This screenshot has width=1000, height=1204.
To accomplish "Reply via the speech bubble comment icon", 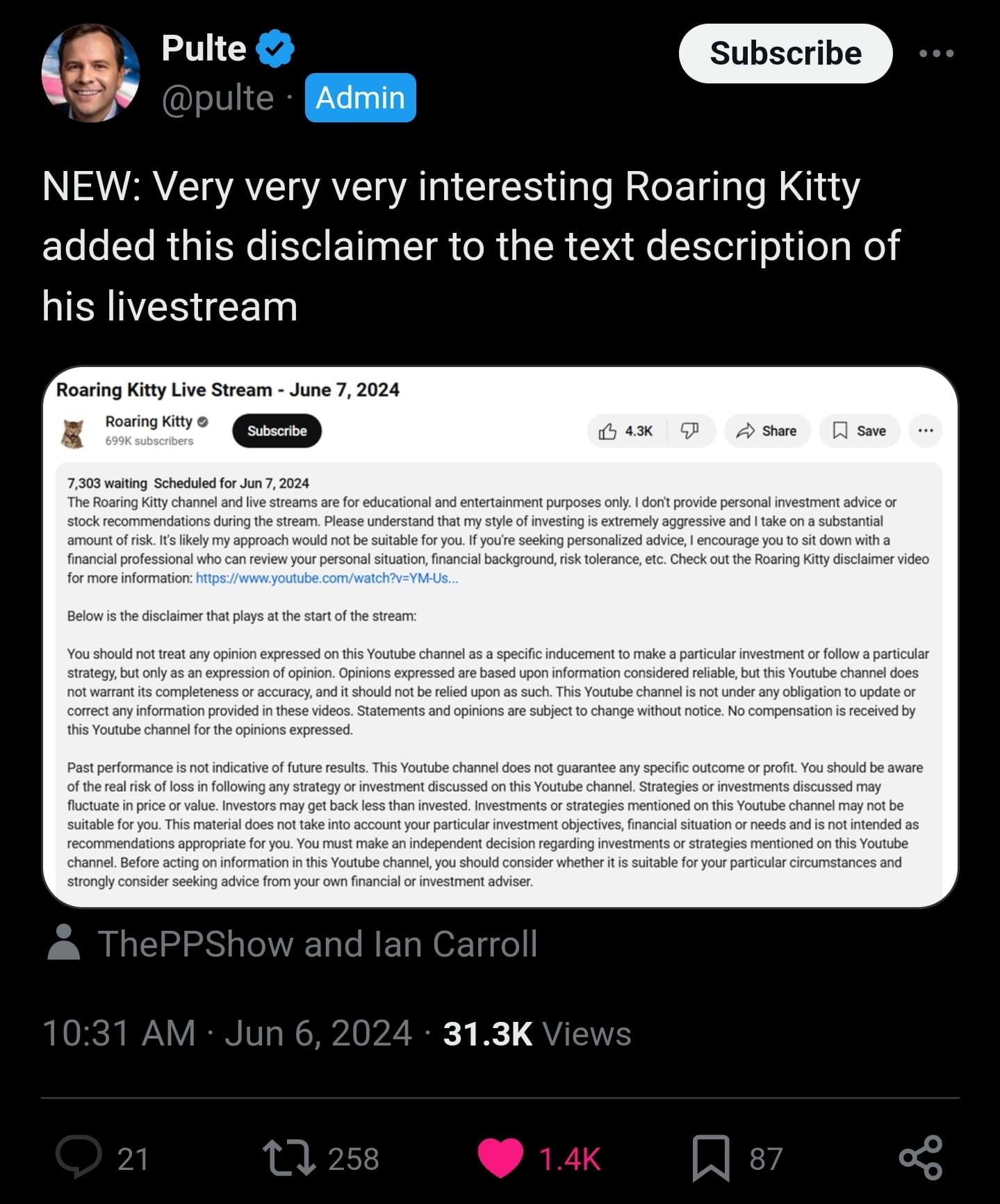I will pyautogui.click(x=79, y=1158).
